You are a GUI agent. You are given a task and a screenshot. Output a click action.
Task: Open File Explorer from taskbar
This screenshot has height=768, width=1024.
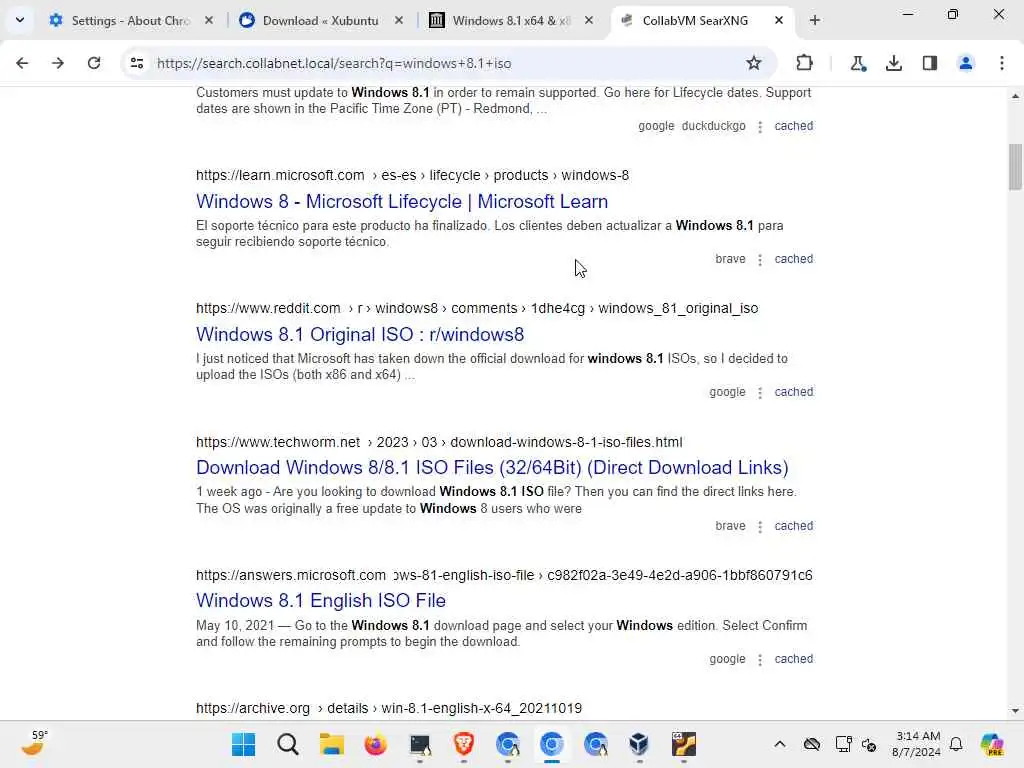click(x=332, y=744)
